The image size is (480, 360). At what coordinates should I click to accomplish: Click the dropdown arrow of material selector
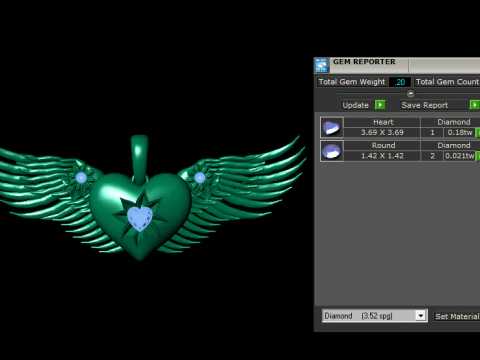pos(421,316)
